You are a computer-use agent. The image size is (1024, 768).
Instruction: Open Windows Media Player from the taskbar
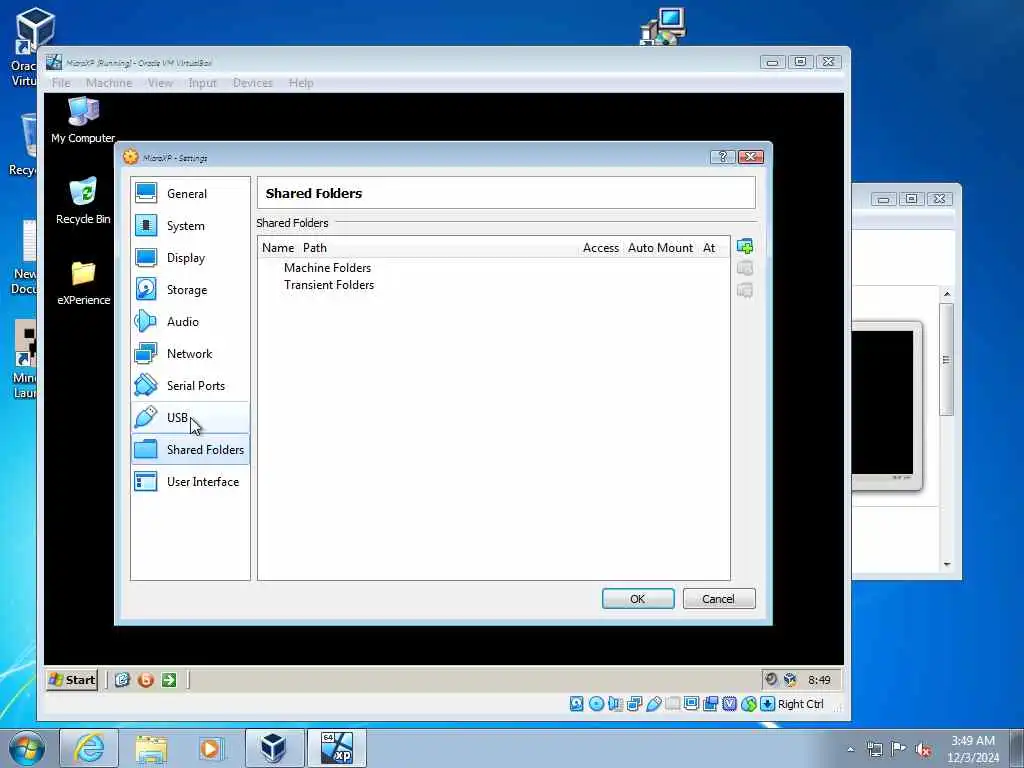(x=211, y=748)
